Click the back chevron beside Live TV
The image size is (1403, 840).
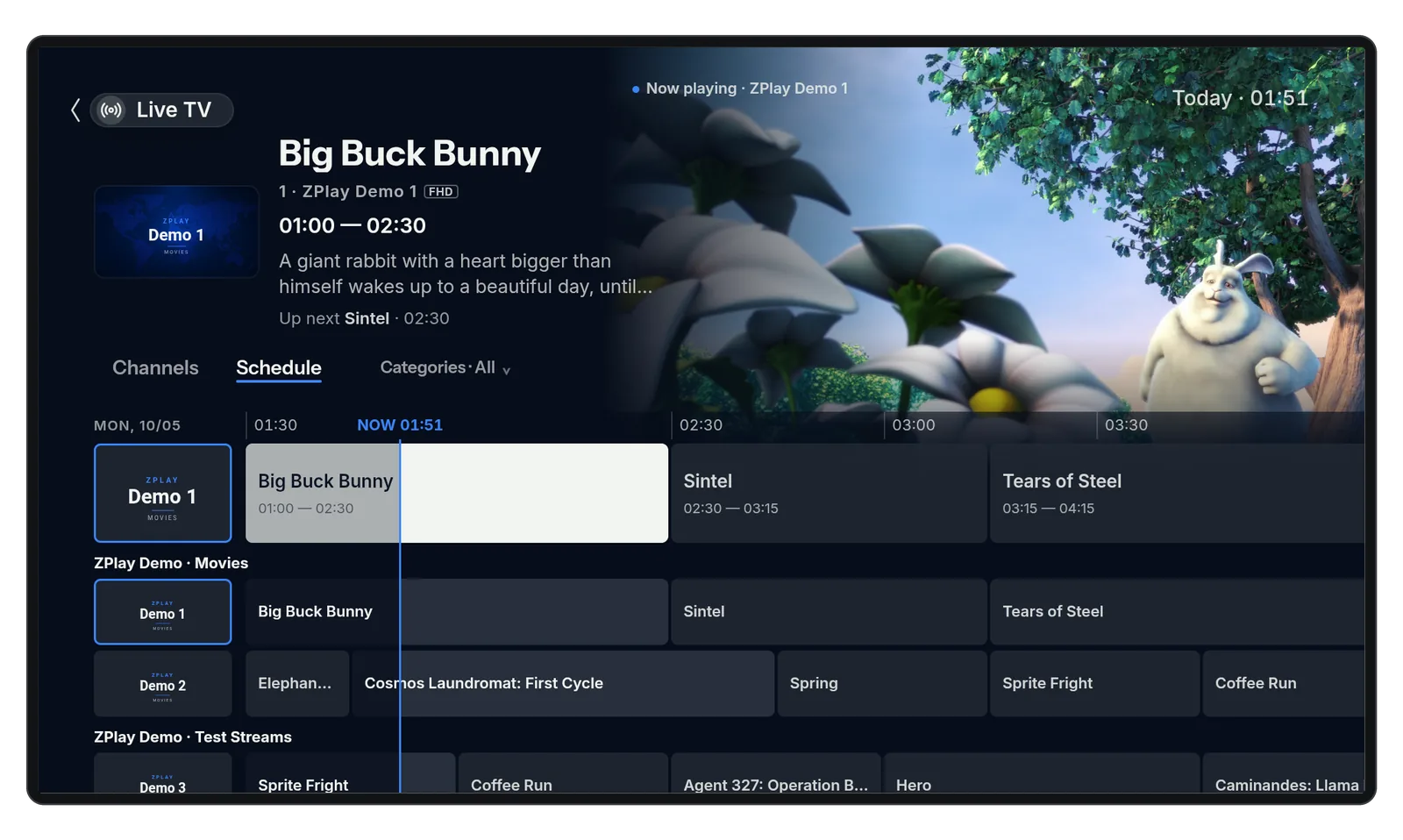click(75, 110)
